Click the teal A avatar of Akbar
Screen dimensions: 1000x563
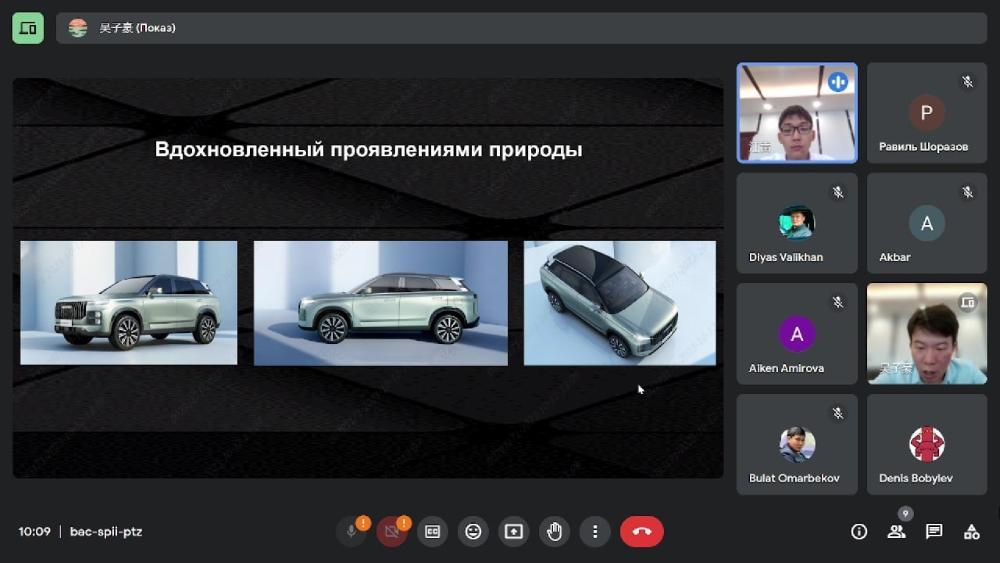coord(927,223)
